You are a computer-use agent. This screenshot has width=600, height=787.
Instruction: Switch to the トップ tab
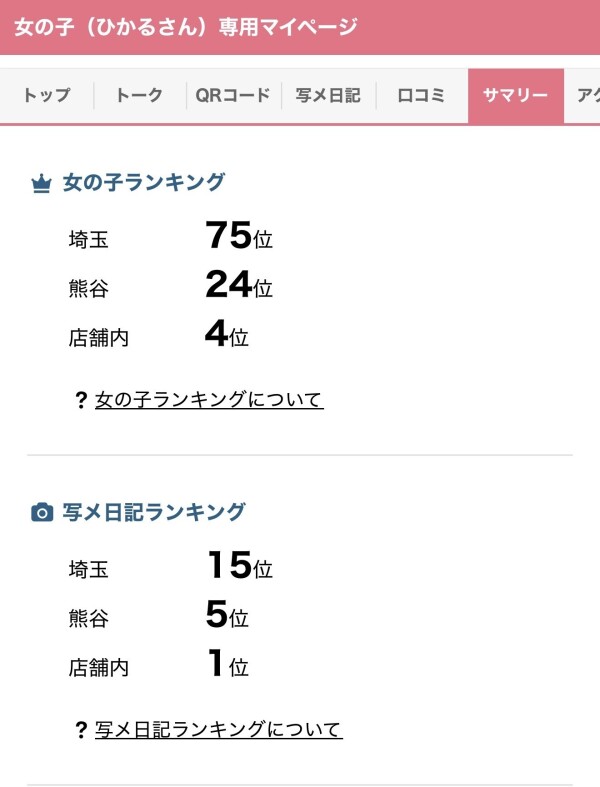[47, 96]
